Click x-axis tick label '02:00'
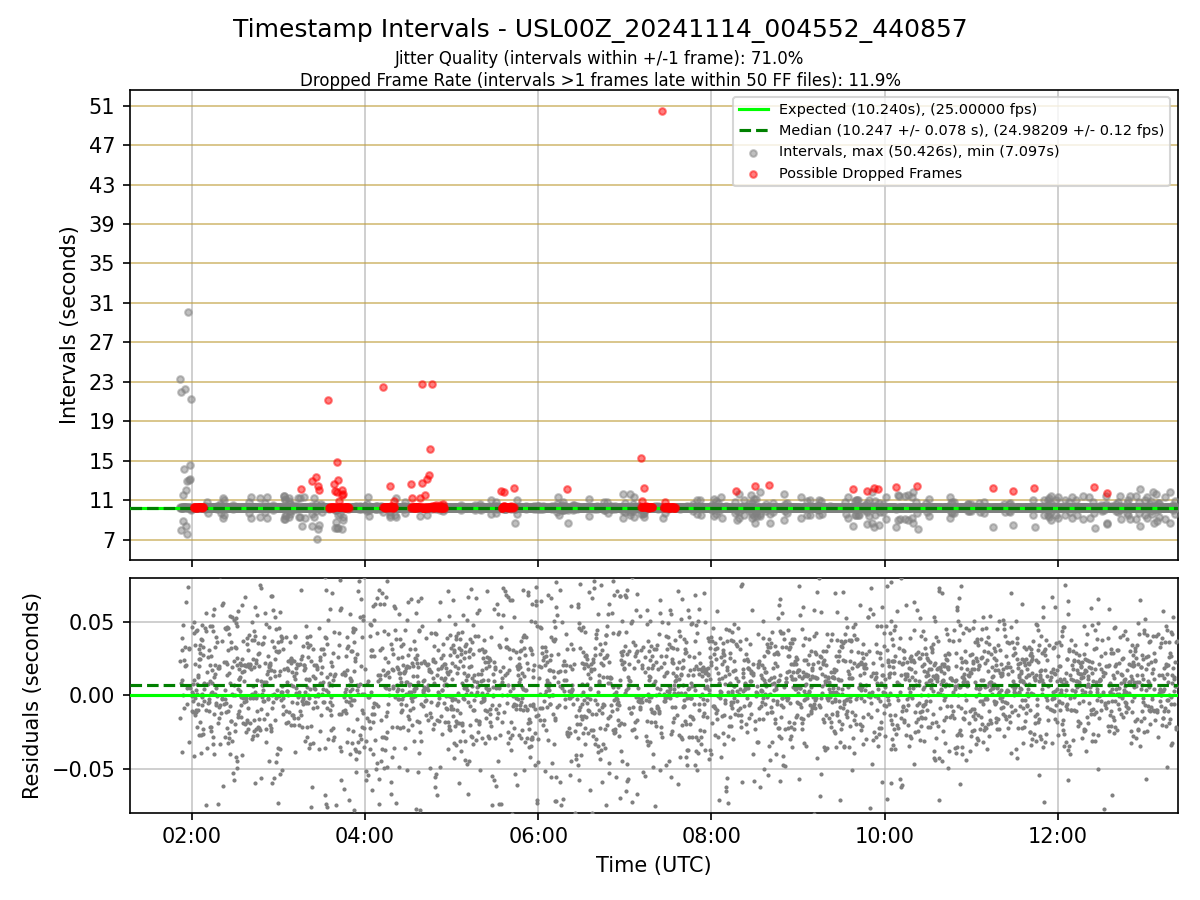 click(x=192, y=835)
